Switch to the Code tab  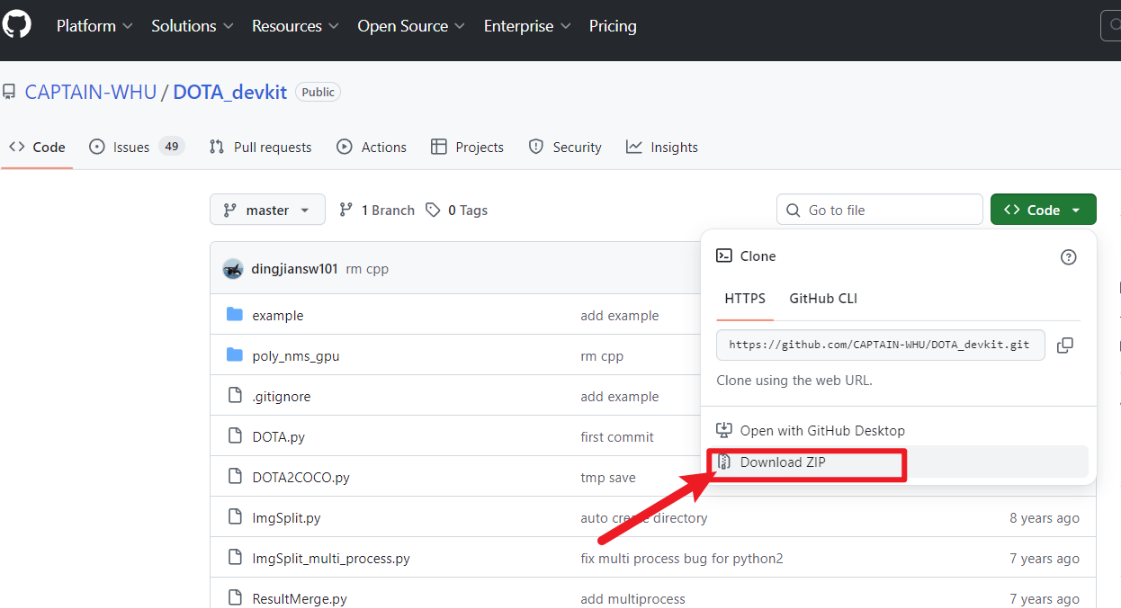[37, 147]
